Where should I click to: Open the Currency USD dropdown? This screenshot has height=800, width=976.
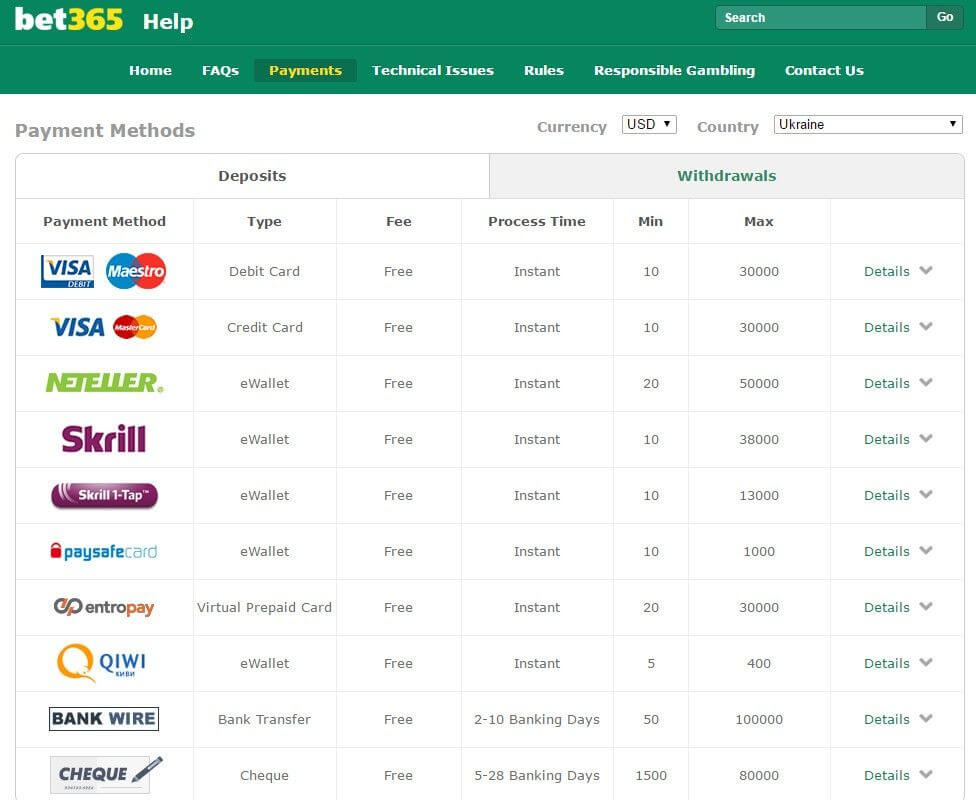click(x=648, y=124)
